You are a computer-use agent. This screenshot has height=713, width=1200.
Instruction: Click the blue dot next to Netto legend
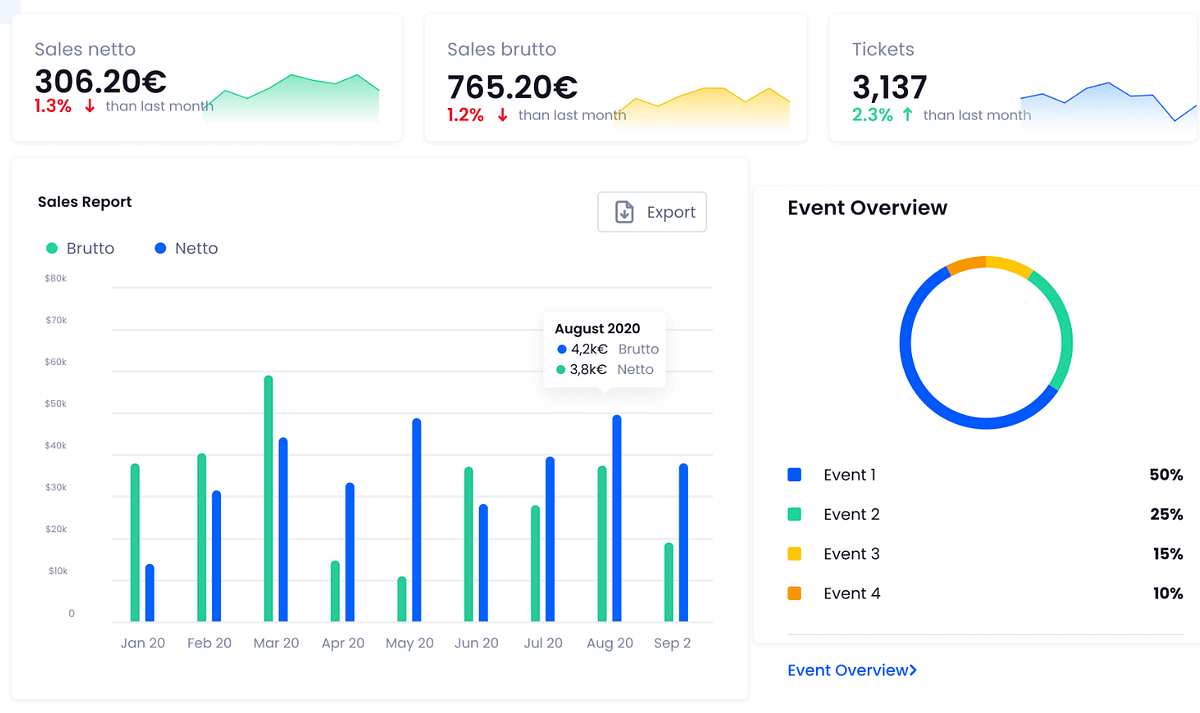pyautogui.click(x=159, y=247)
